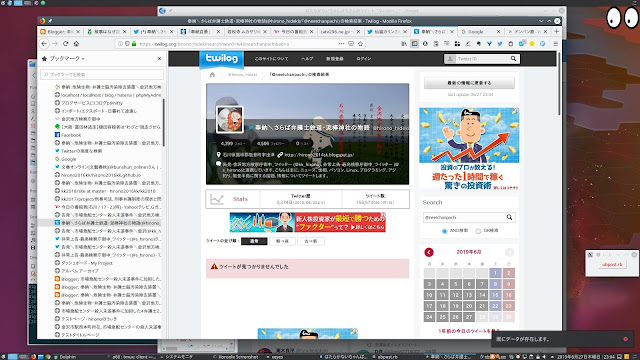Open the アルベムアーカイブ bookmark
The width and height of the screenshot is (640, 360).
coord(80,271)
